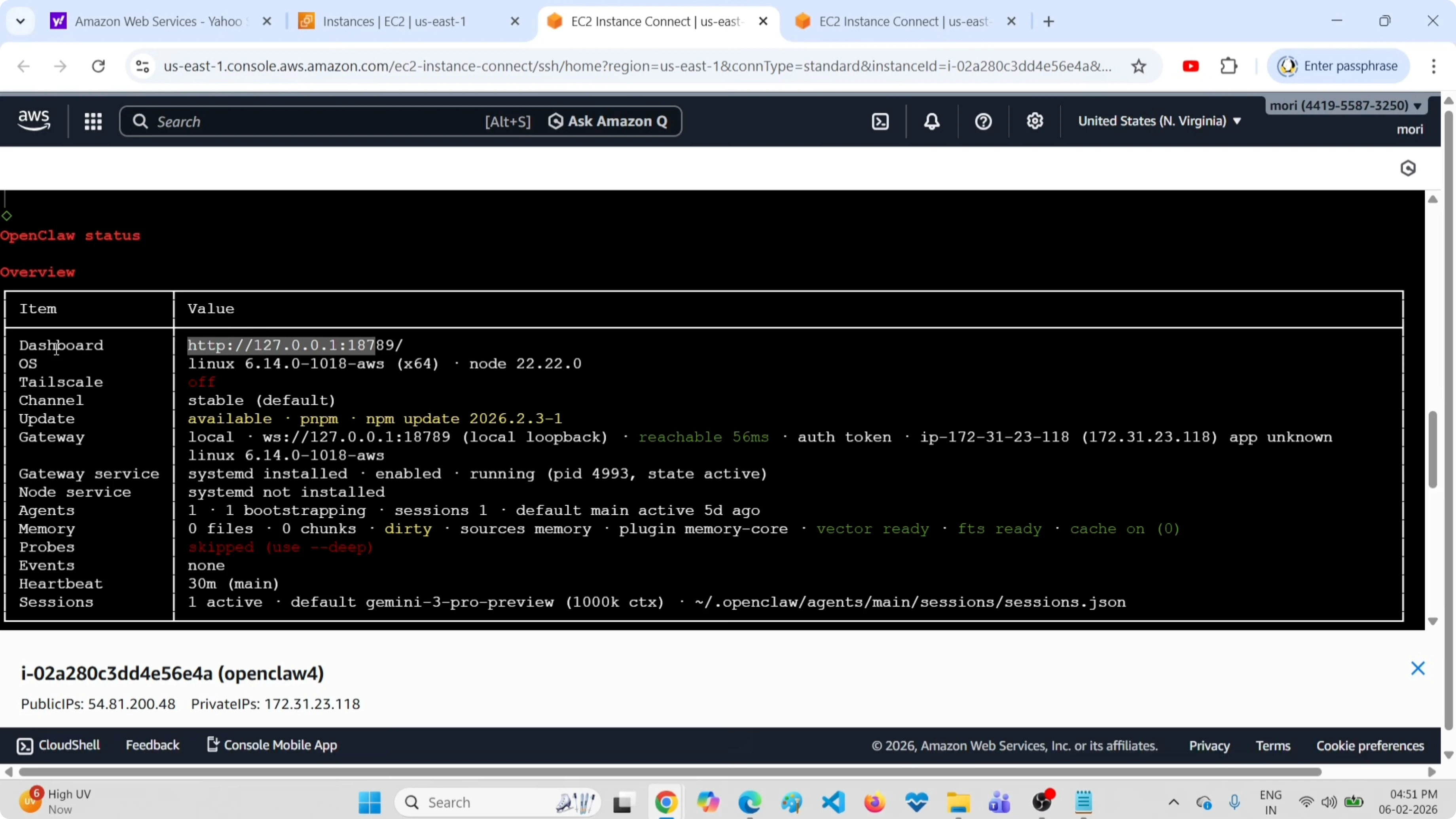This screenshot has height=819, width=1456.
Task: Show hidden taskbar icons chevron
Action: (x=1174, y=802)
